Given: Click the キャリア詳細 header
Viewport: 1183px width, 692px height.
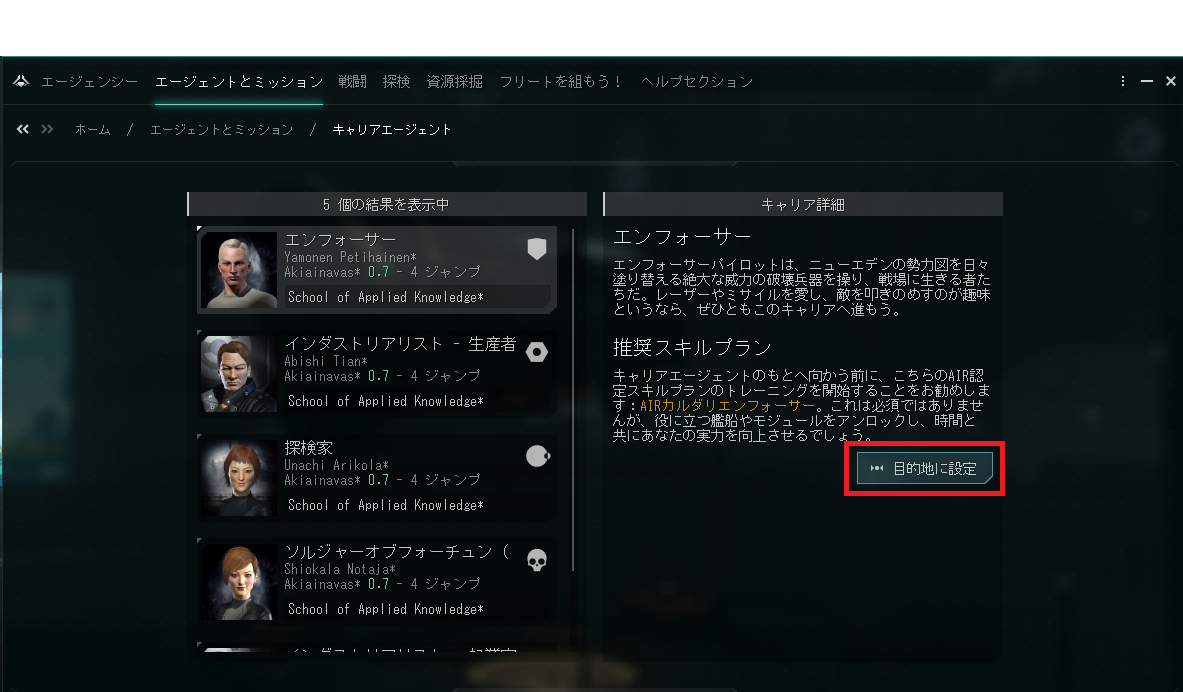Looking at the screenshot, I should pos(803,205).
